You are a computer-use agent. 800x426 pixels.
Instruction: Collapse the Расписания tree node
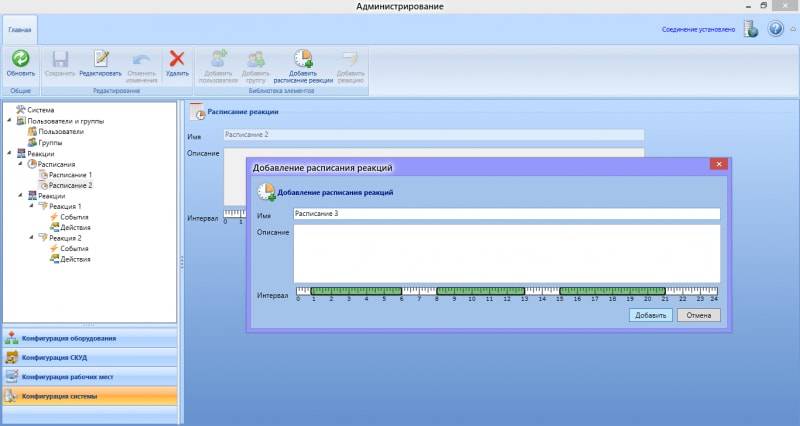20,164
